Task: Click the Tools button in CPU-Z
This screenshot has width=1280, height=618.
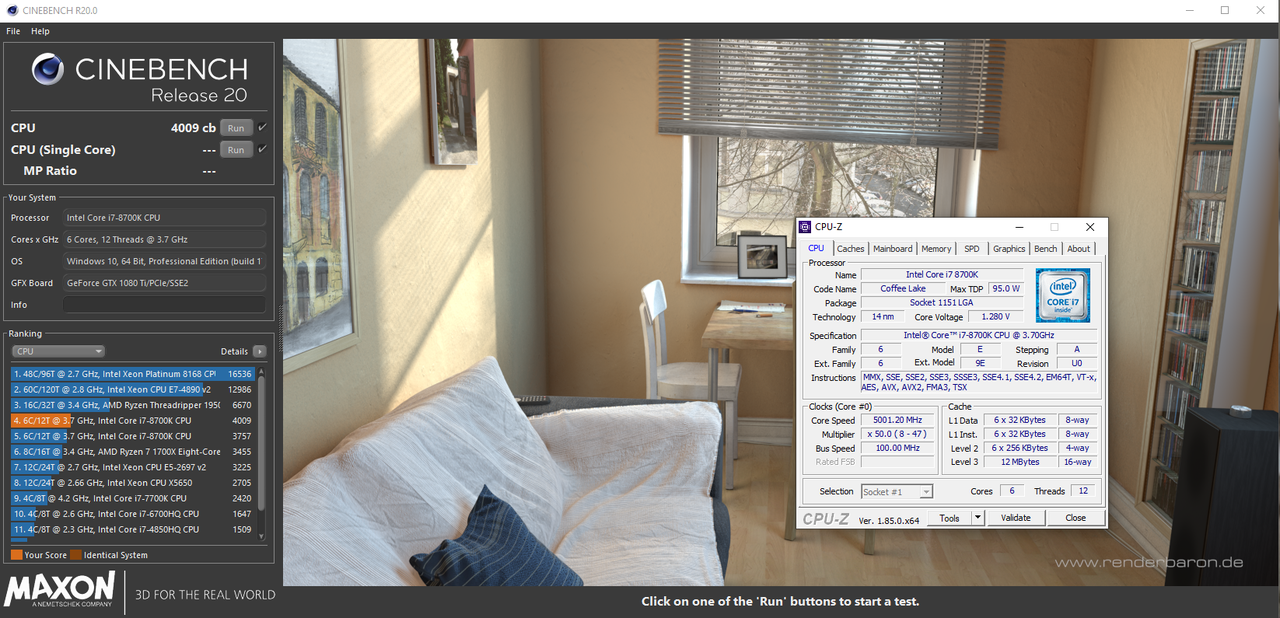Action: [x=950, y=518]
